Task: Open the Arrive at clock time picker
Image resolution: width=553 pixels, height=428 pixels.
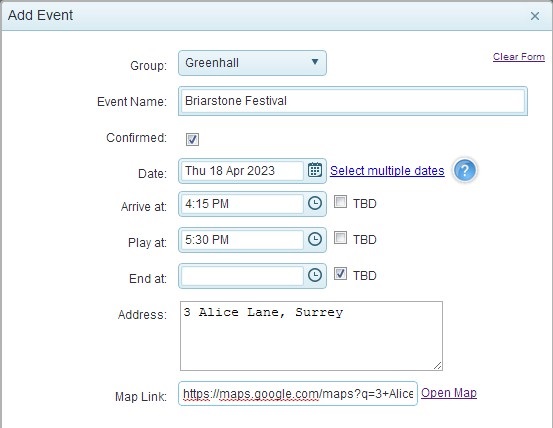Action: 315,203
